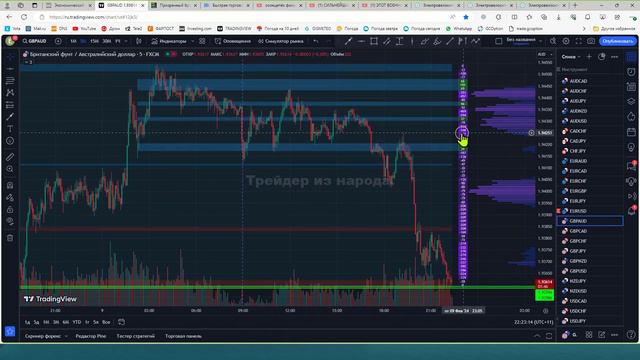The width and height of the screenshot is (640, 360).
Task: Open the Список watchlist name dropdown
Action: pos(571,57)
